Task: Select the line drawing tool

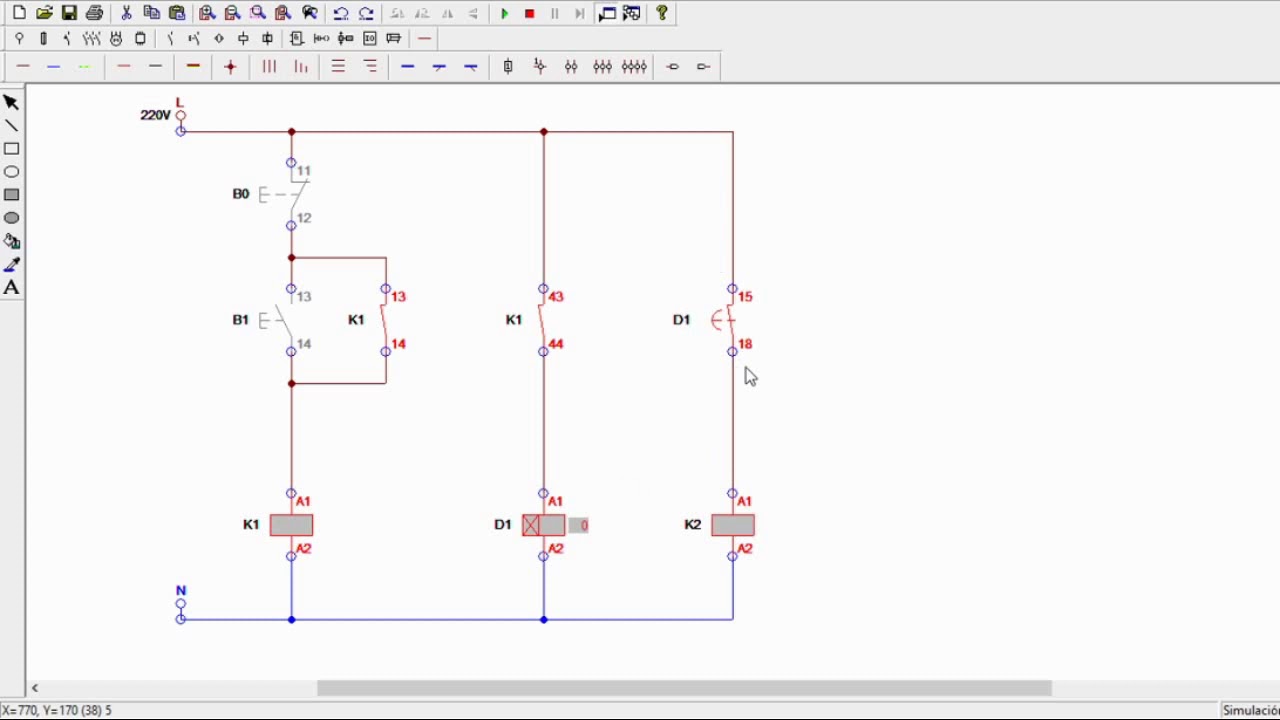Action: [11, 126]
